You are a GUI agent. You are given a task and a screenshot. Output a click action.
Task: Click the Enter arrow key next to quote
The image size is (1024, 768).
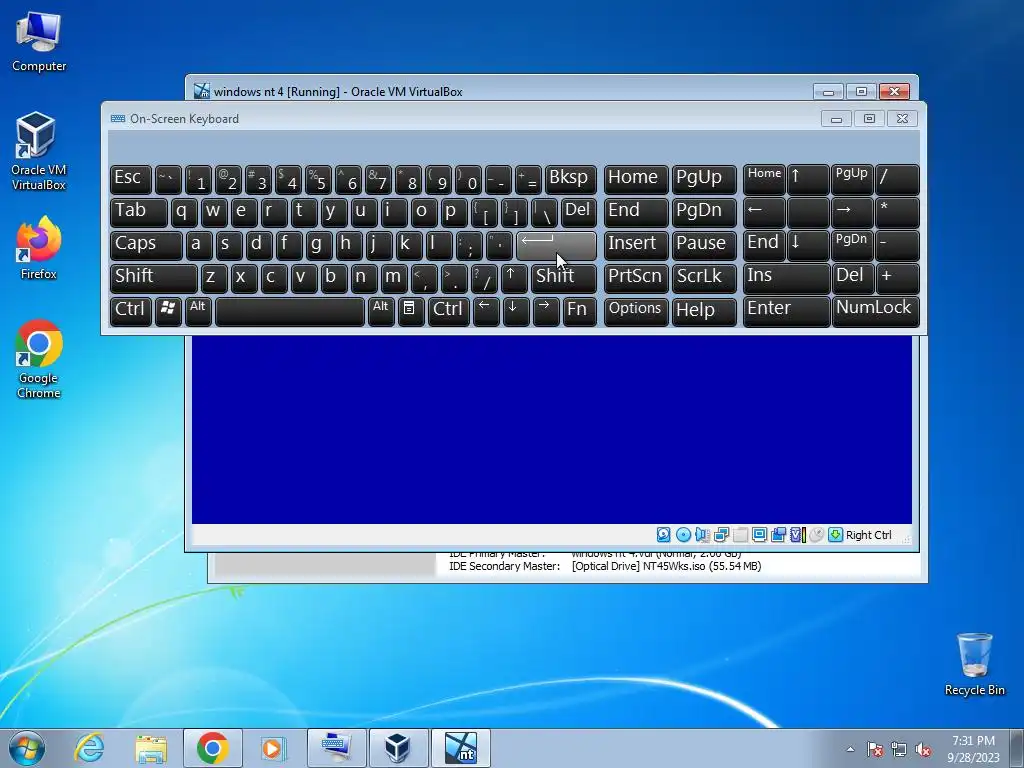[x=556, y=245]
